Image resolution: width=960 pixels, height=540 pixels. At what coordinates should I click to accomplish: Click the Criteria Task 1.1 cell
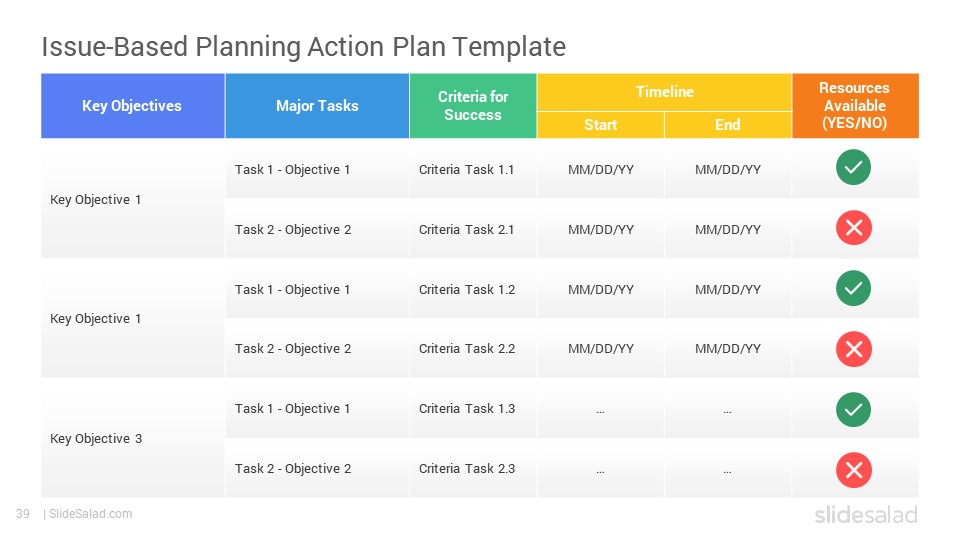tap(473, 170)
